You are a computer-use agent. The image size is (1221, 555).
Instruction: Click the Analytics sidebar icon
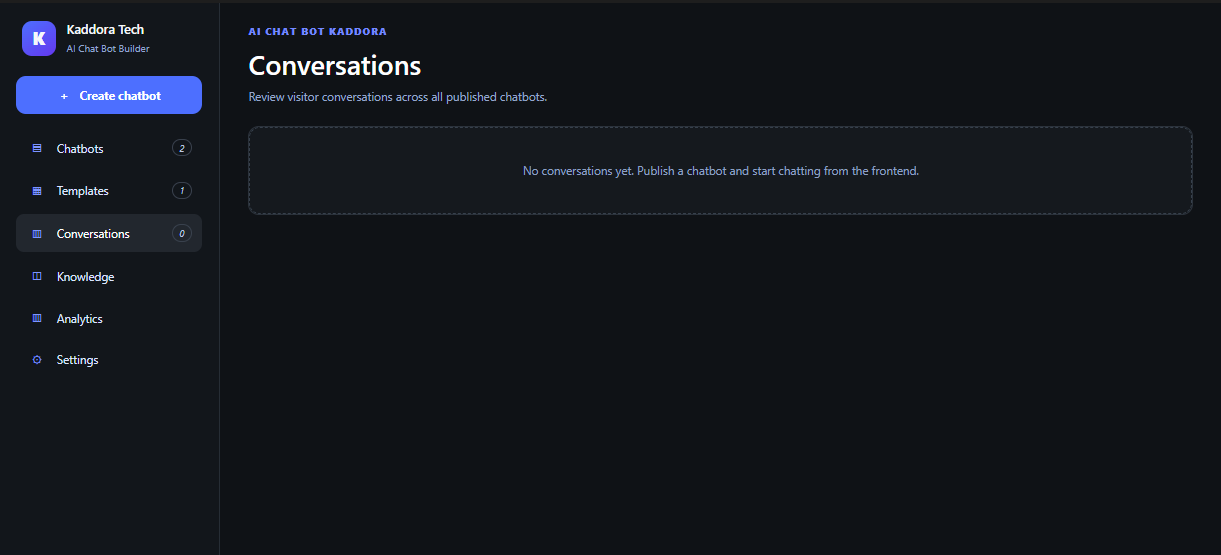pos(37,318)
